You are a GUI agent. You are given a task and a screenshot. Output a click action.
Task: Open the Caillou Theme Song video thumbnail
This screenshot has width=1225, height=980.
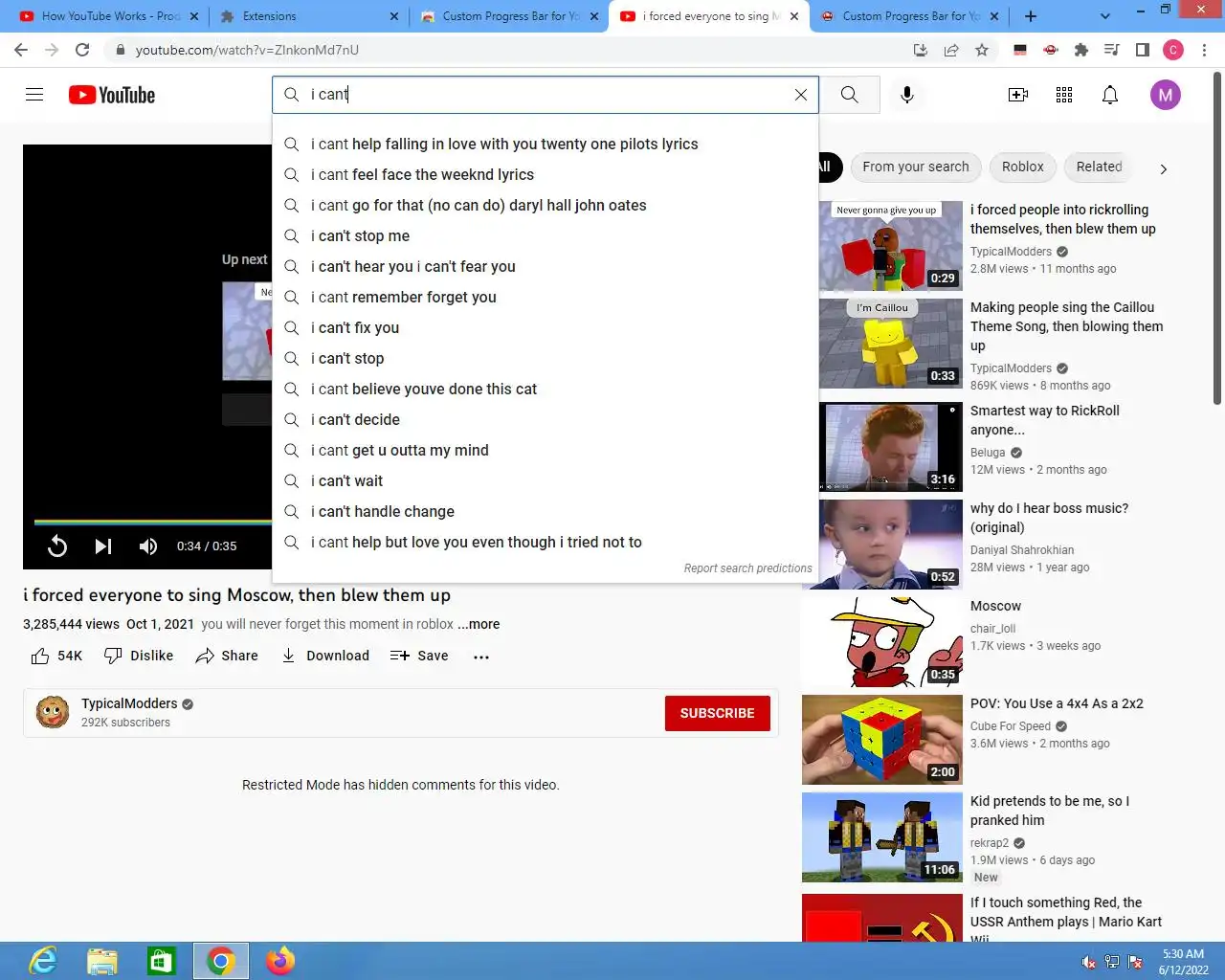click(890, 344)
